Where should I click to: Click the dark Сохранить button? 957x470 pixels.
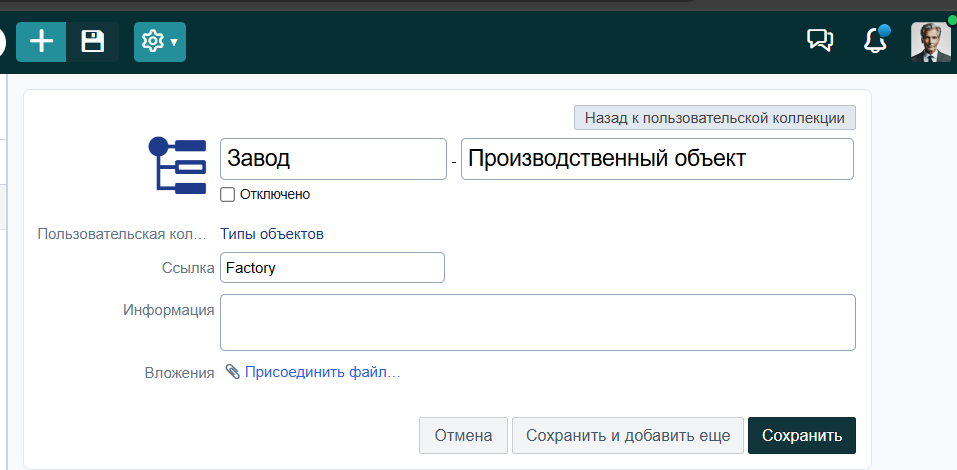802,435
